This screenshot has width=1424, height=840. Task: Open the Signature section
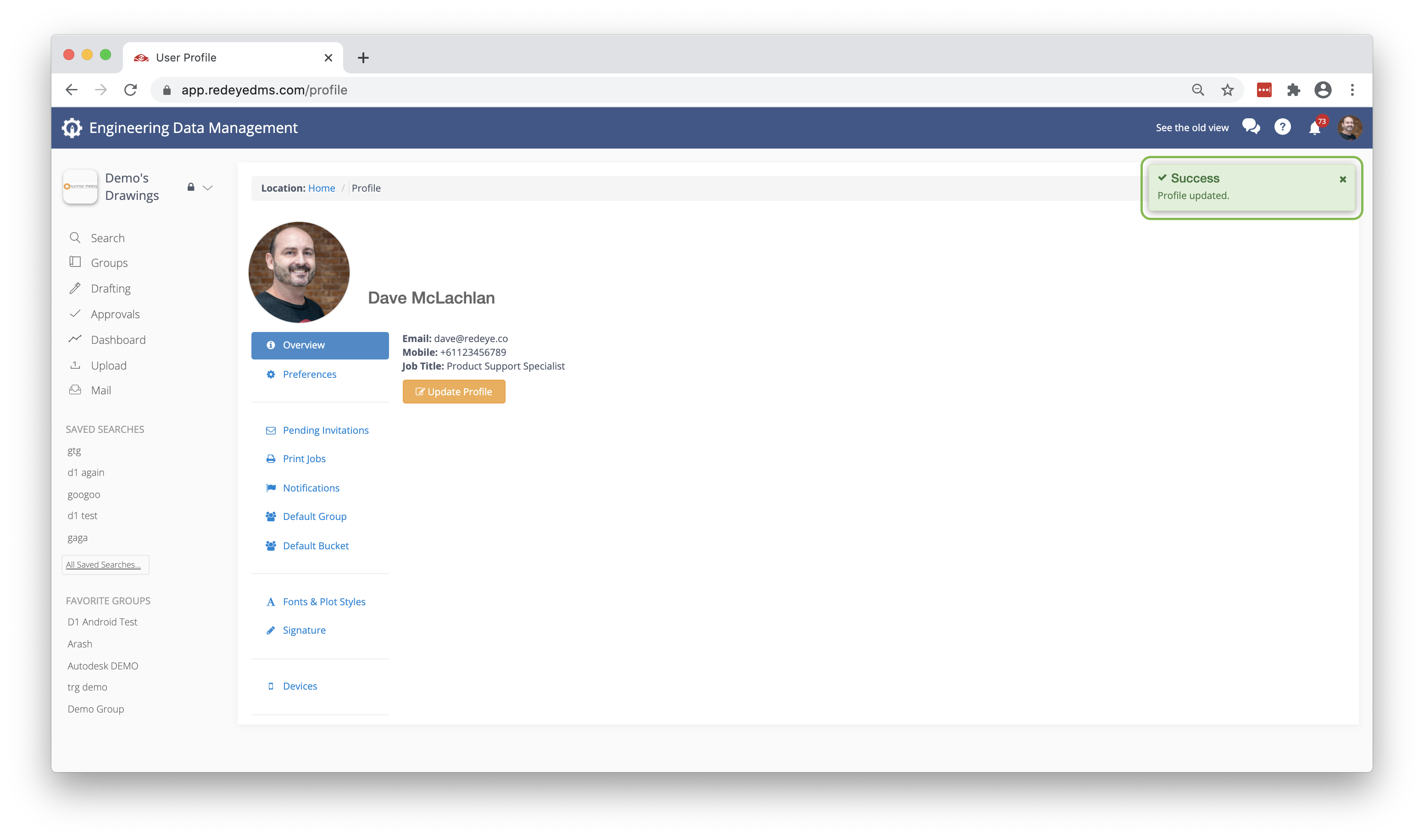[304, 630]
